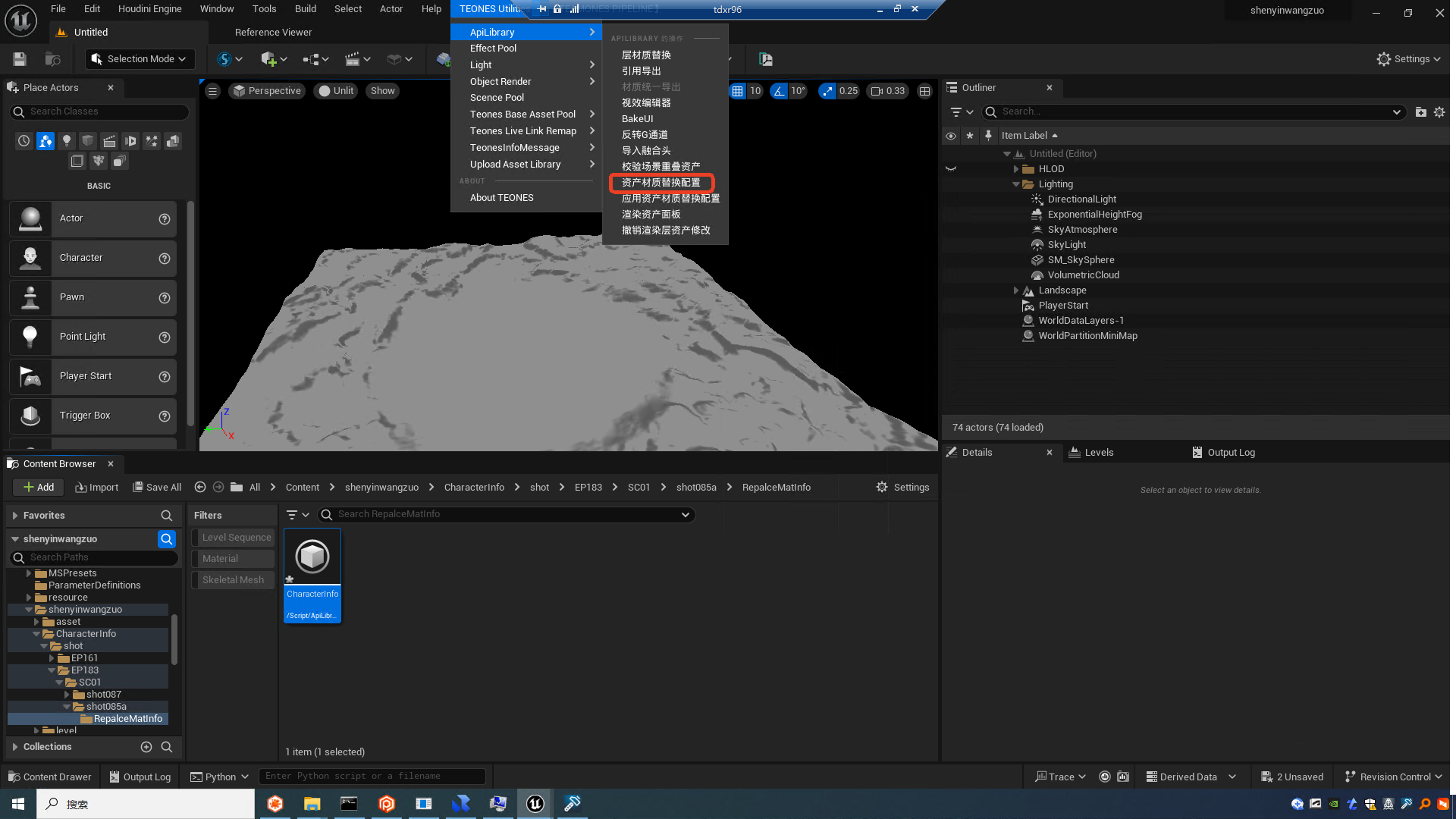Select the Lights category in Place Actors
The image size is (1456, 819).
pyautogui.click(x=67, y=141)
